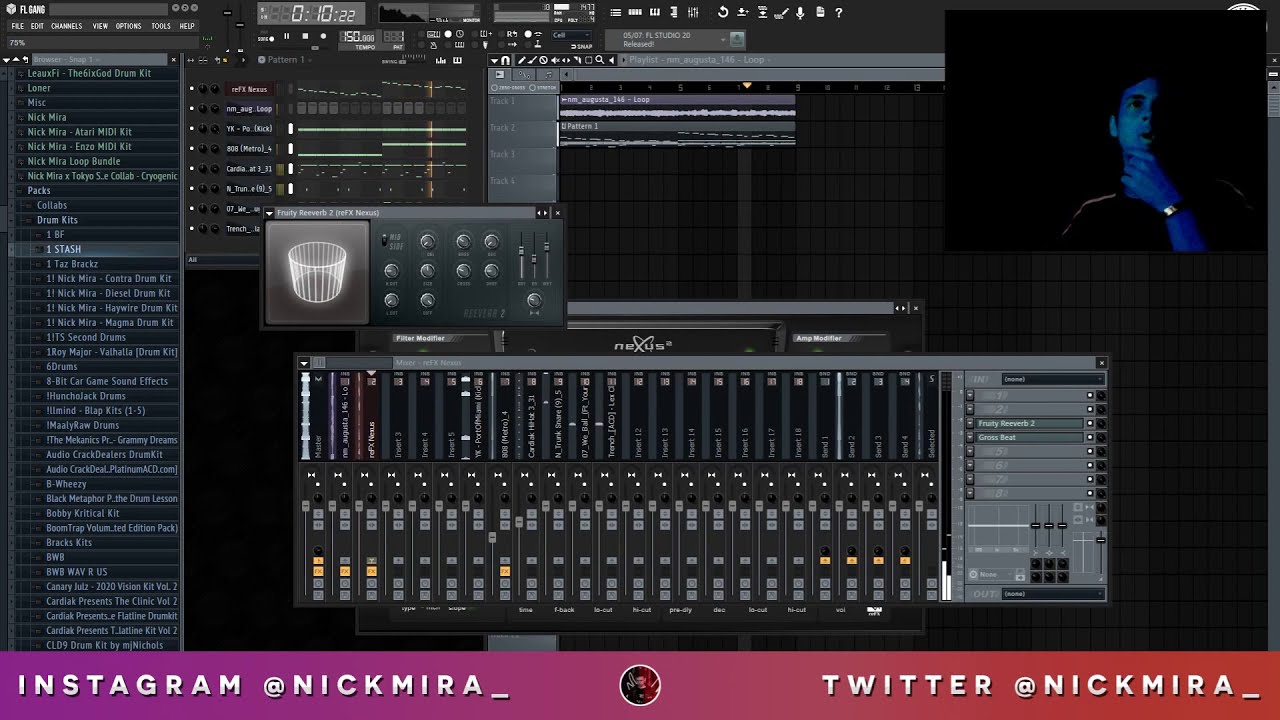This screenshot has width=1280, height=720.
Task: Select the nm_aug..Loop channel button
Action: 250,109
